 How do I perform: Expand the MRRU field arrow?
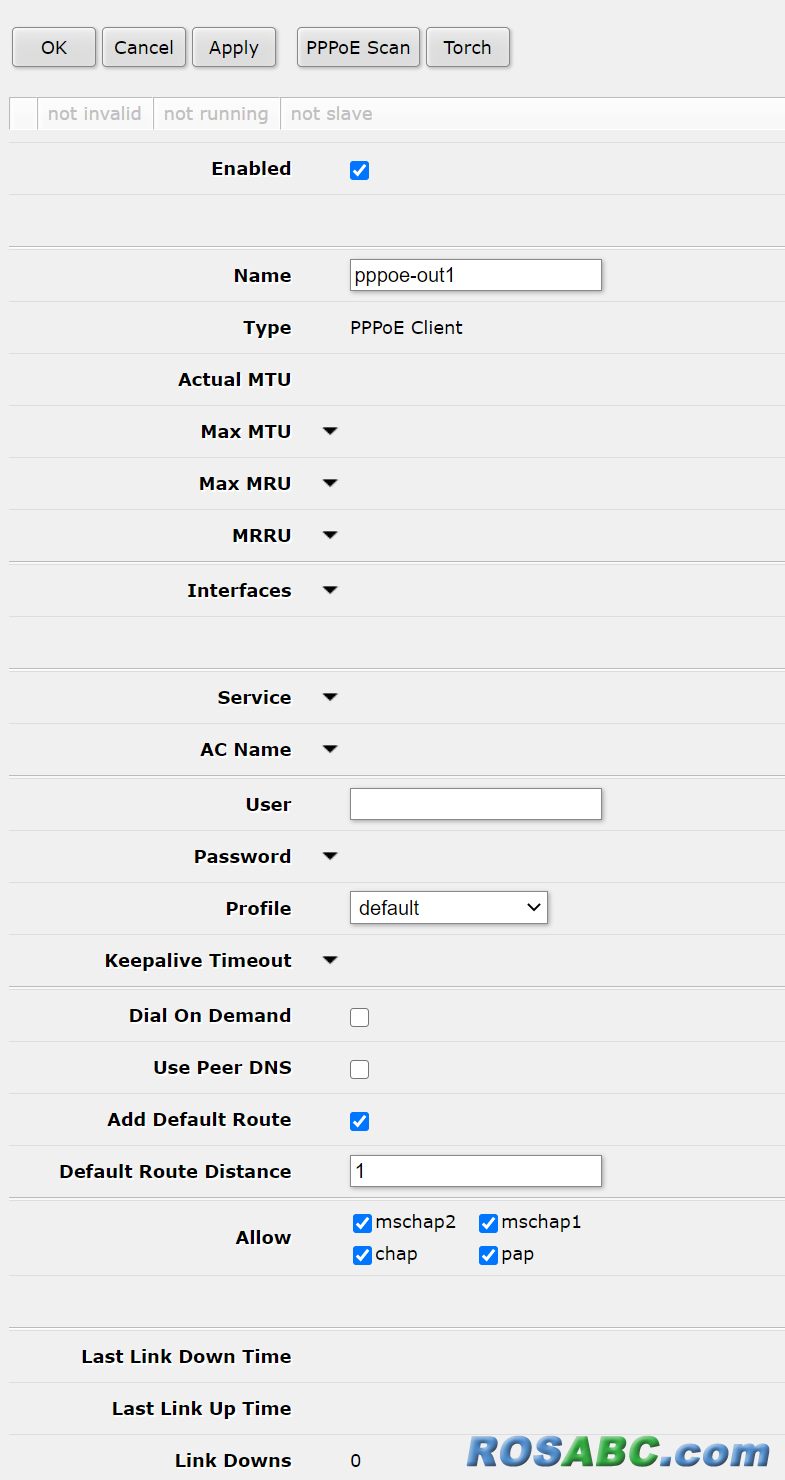(330, 536)
